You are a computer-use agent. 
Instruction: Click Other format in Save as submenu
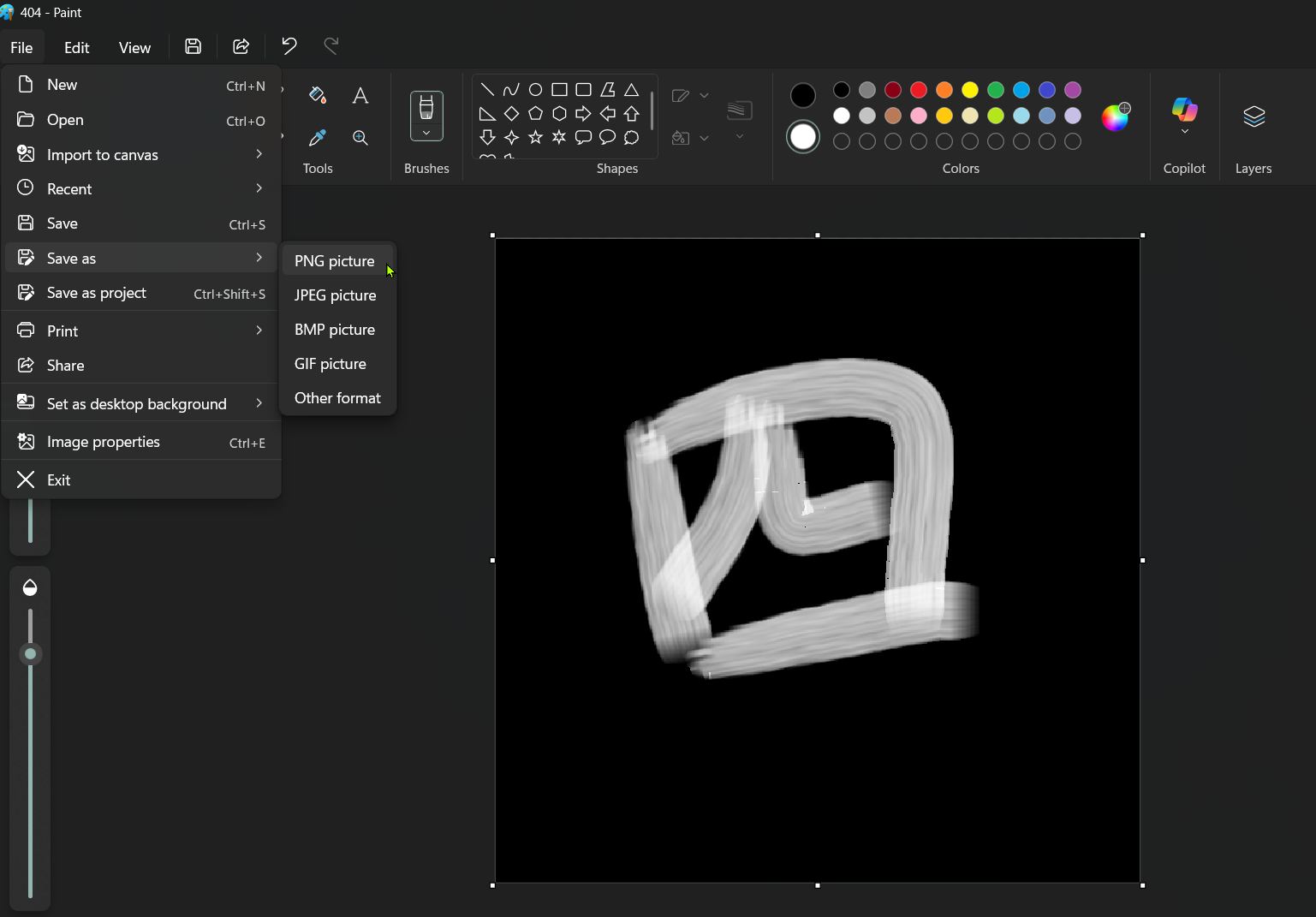(337, 398)
